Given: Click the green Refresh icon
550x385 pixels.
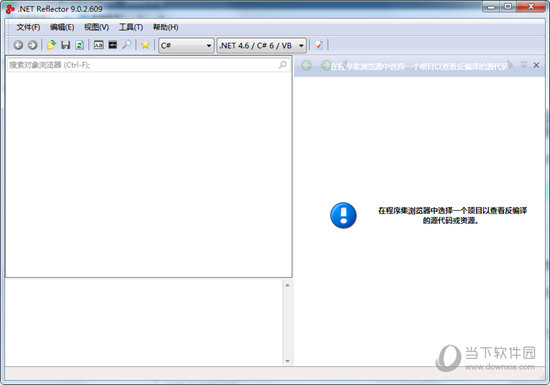Looking at the screenshot, I should (x=80, y=45).
